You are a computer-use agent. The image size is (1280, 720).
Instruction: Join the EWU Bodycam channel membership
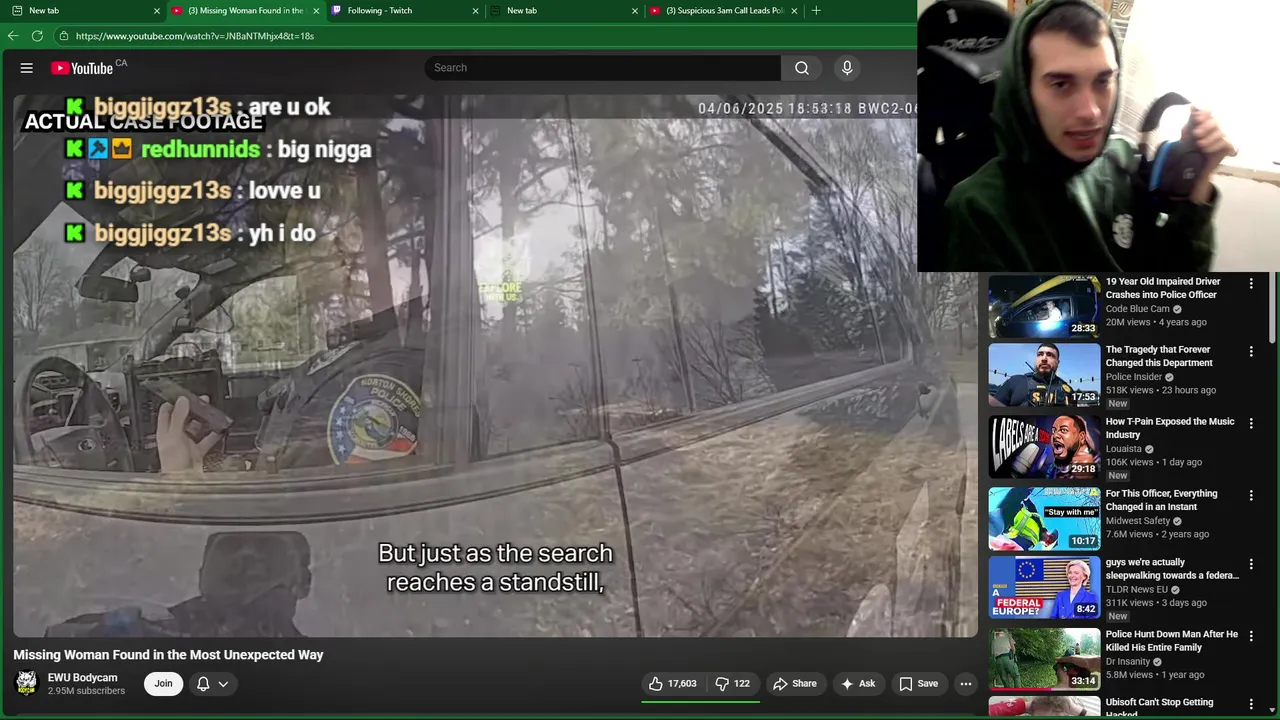coord(163,684)
